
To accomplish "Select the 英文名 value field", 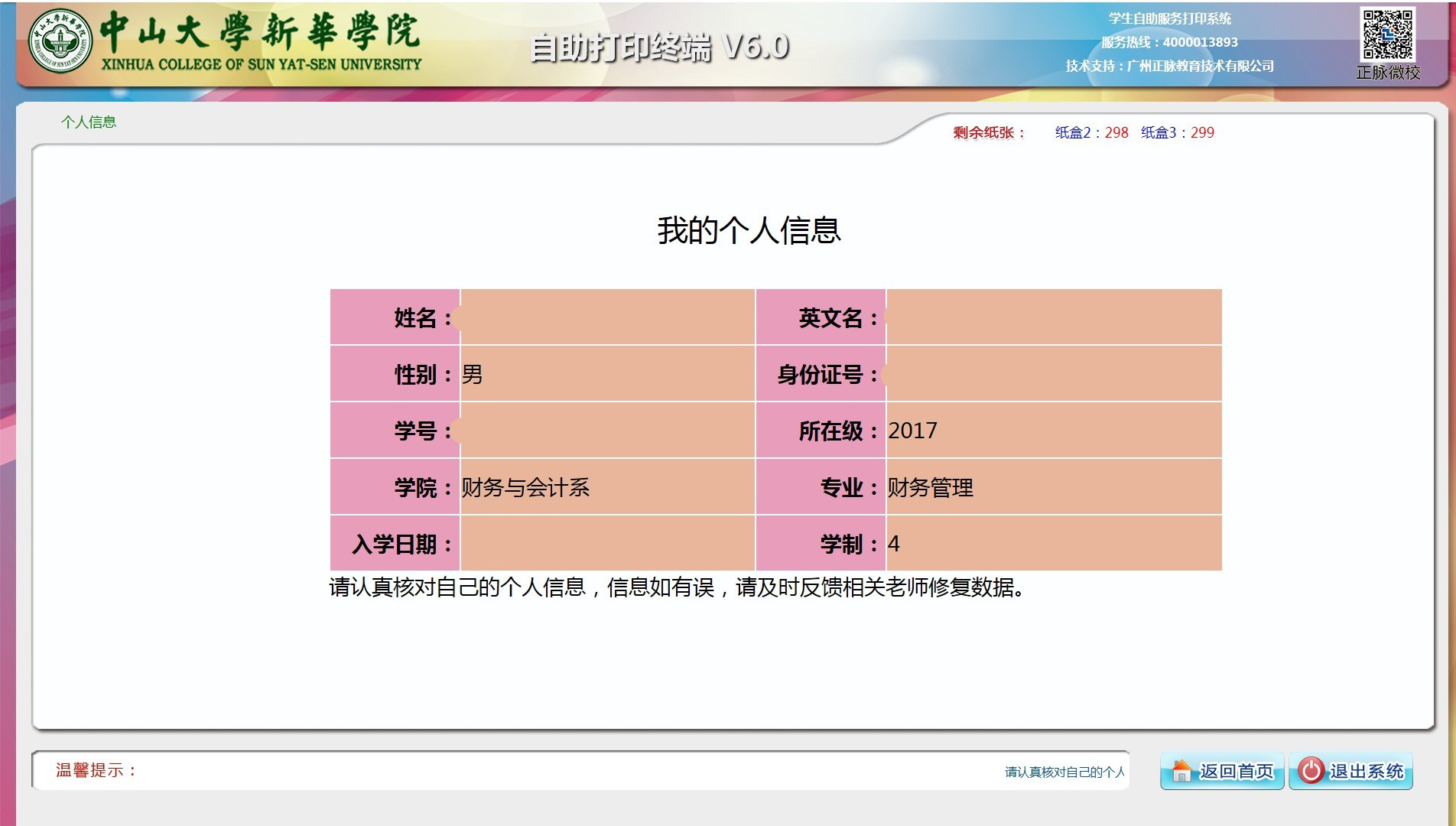I will point(1053,317).
